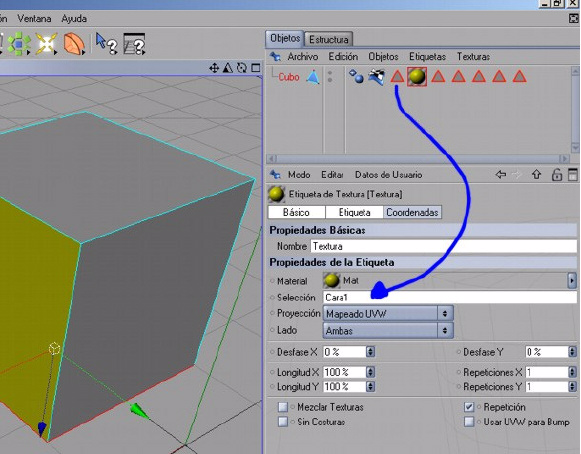Click the Nombre field containing Textura

point(444,246)
